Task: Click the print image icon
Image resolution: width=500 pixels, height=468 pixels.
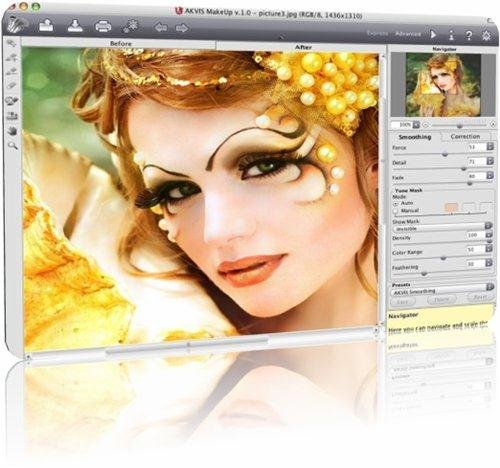Action: (x=103, y=26)
